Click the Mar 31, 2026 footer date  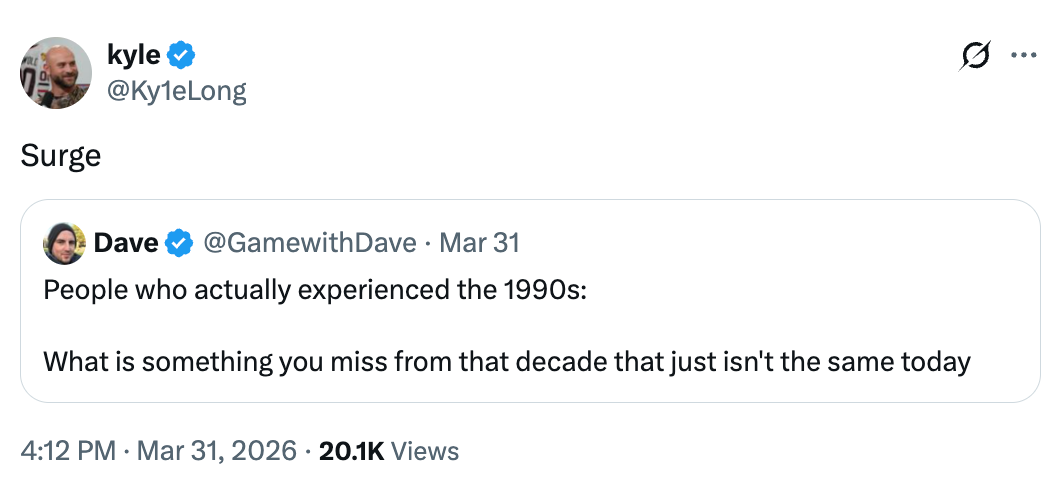(217, 451)
